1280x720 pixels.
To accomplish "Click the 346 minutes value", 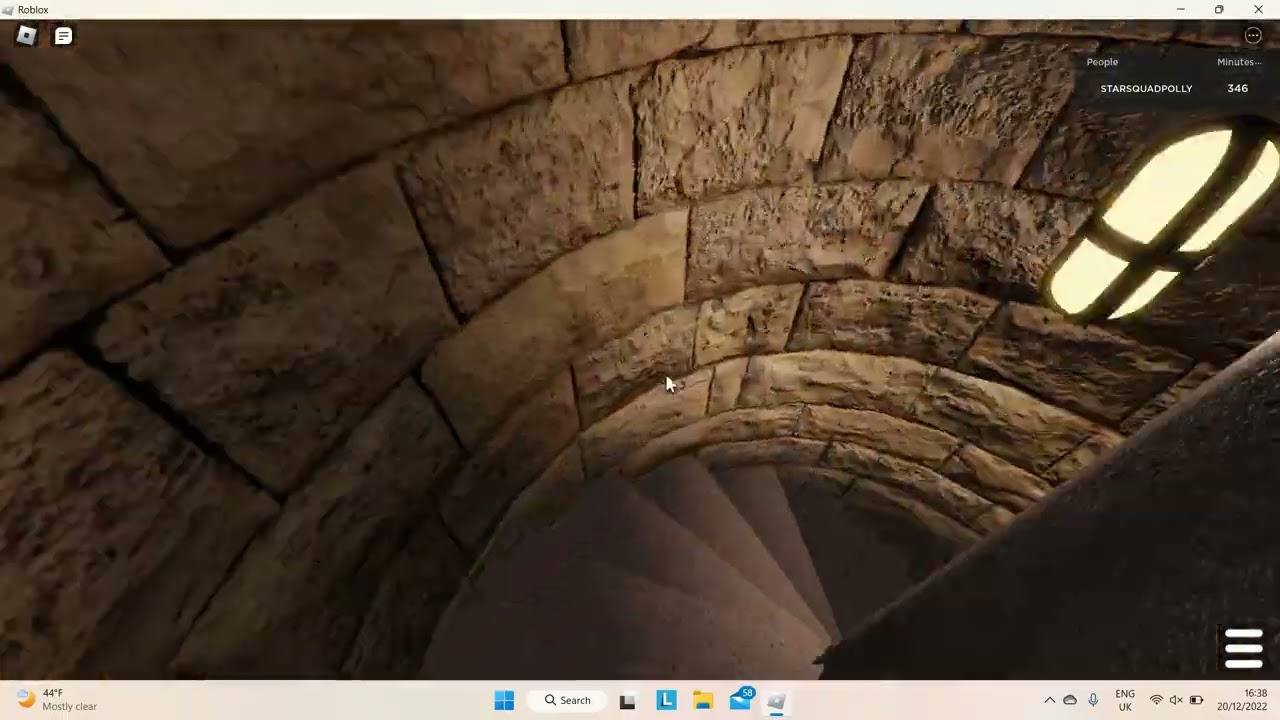I will click(x=1237, y=88).
